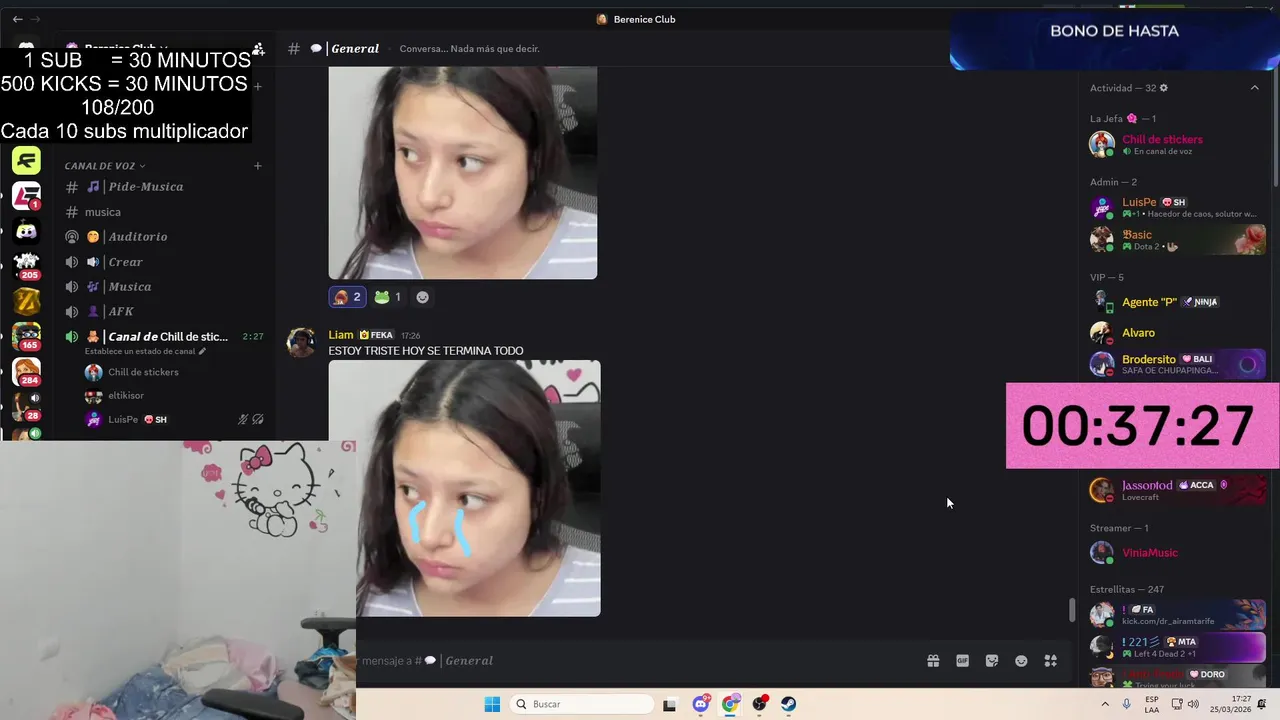Click the ESP LAA language indicator
The height and width of the screenshot is (720, 1280).
[x=1152, y=704]
